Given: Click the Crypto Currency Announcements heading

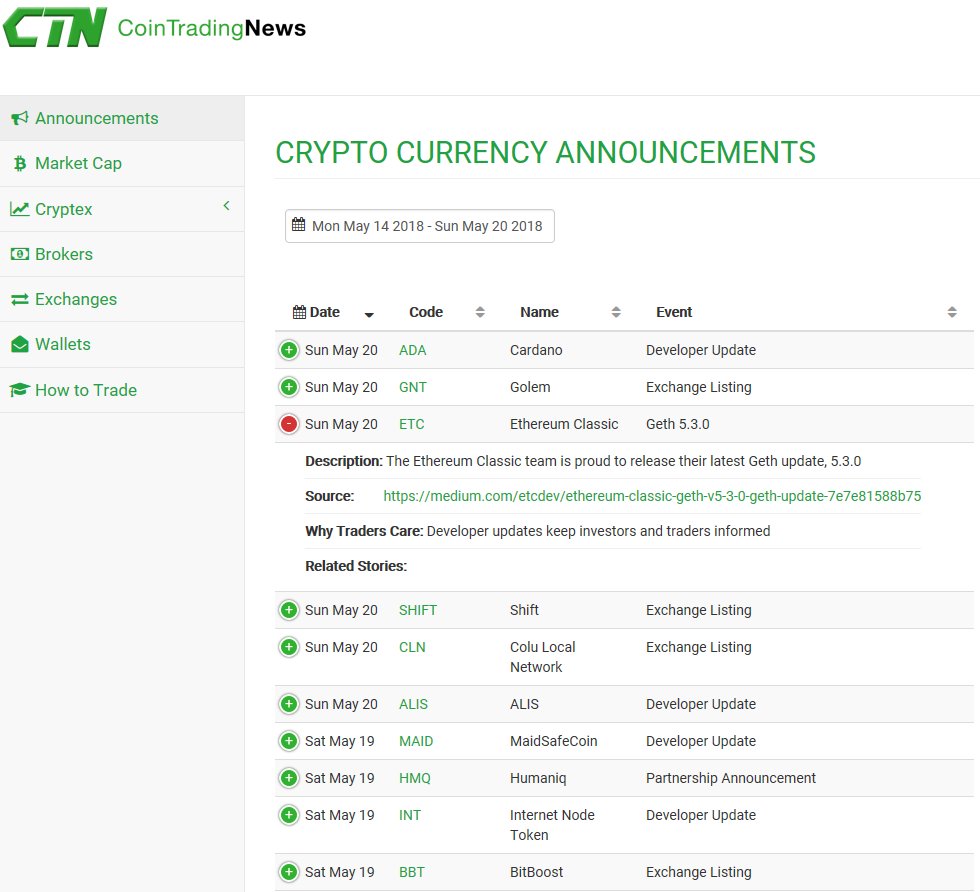Looking at the screenshot, I should [x=546, y=153].
